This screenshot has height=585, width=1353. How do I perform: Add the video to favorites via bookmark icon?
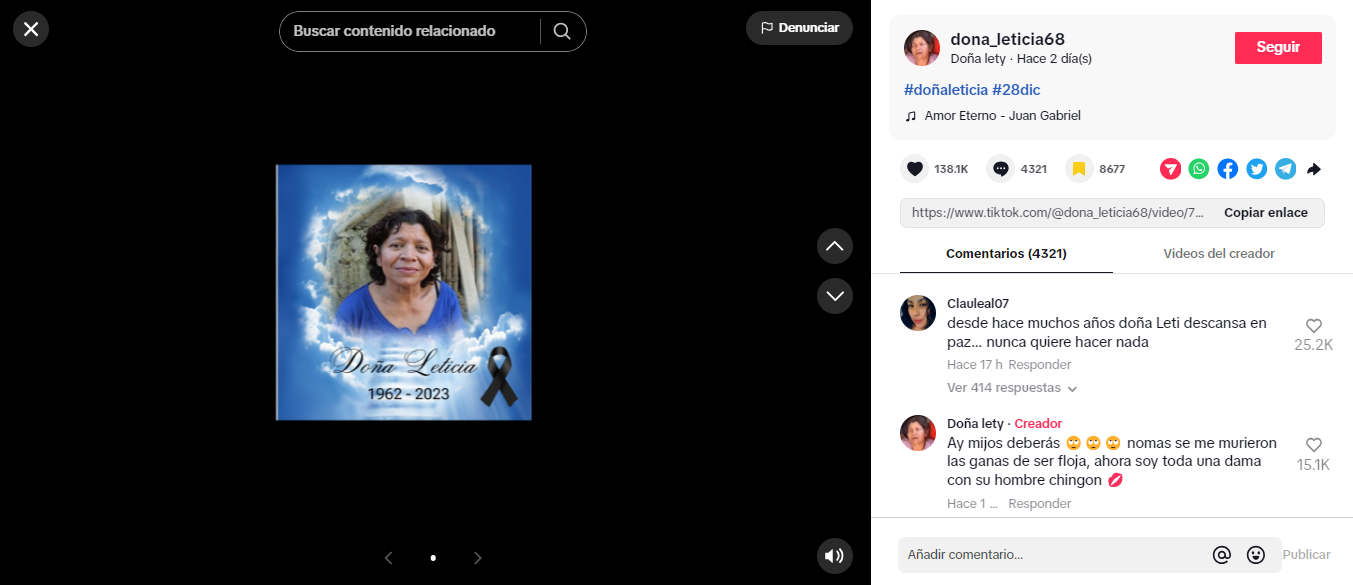coord(1077,168)
